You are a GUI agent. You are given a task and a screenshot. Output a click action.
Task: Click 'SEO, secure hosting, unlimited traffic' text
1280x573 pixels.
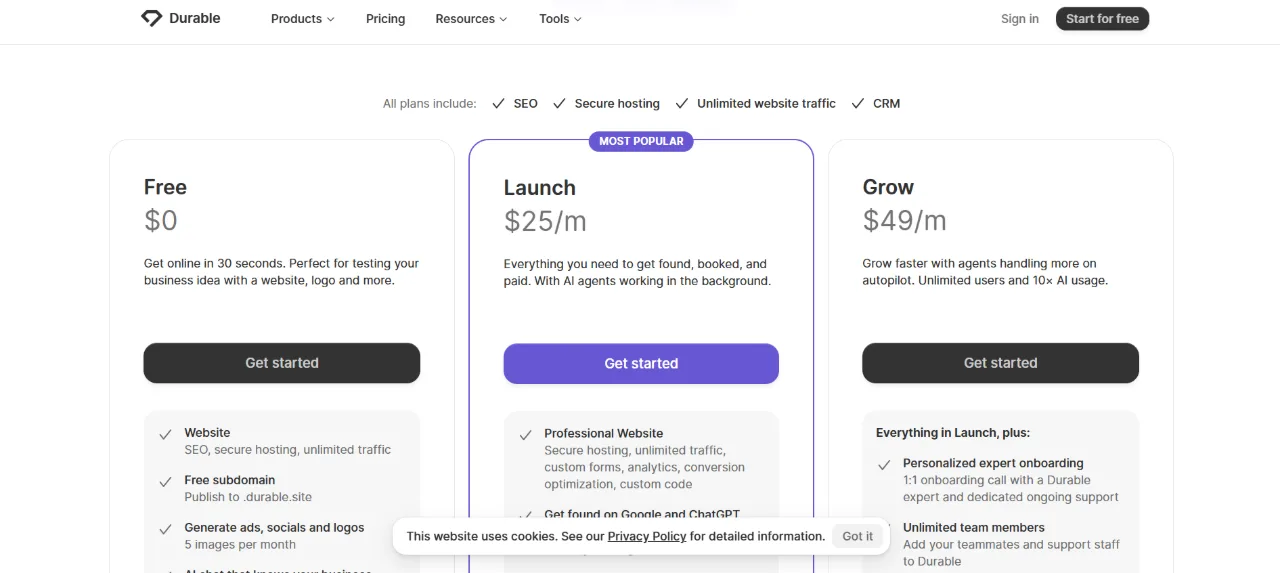pyautogui.click(x=288, y=450)
